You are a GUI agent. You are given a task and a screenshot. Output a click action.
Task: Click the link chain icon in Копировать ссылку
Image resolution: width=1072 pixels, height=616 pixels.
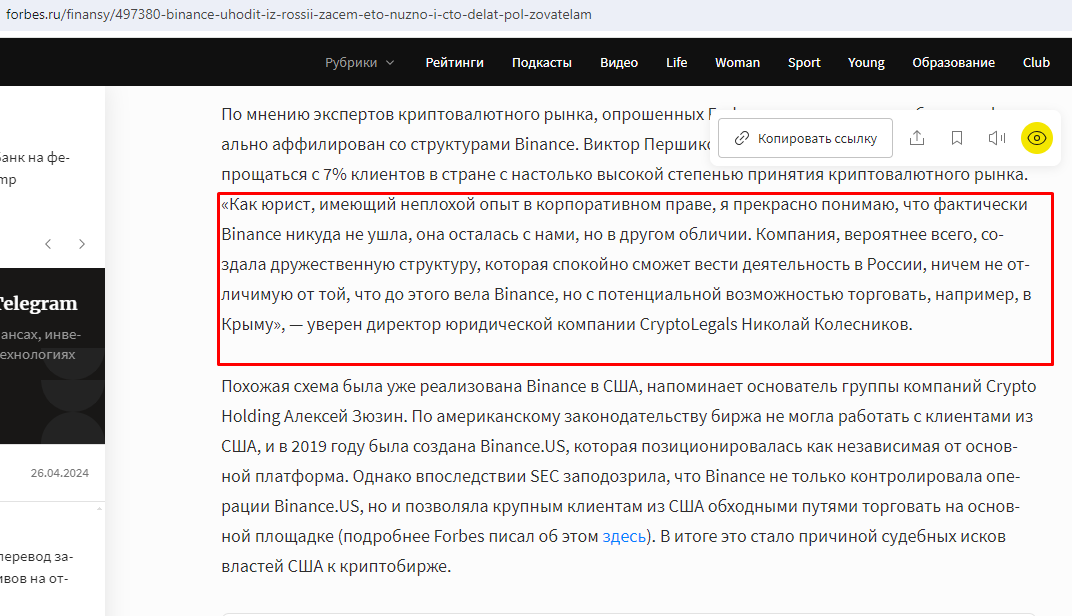(741, 139)
